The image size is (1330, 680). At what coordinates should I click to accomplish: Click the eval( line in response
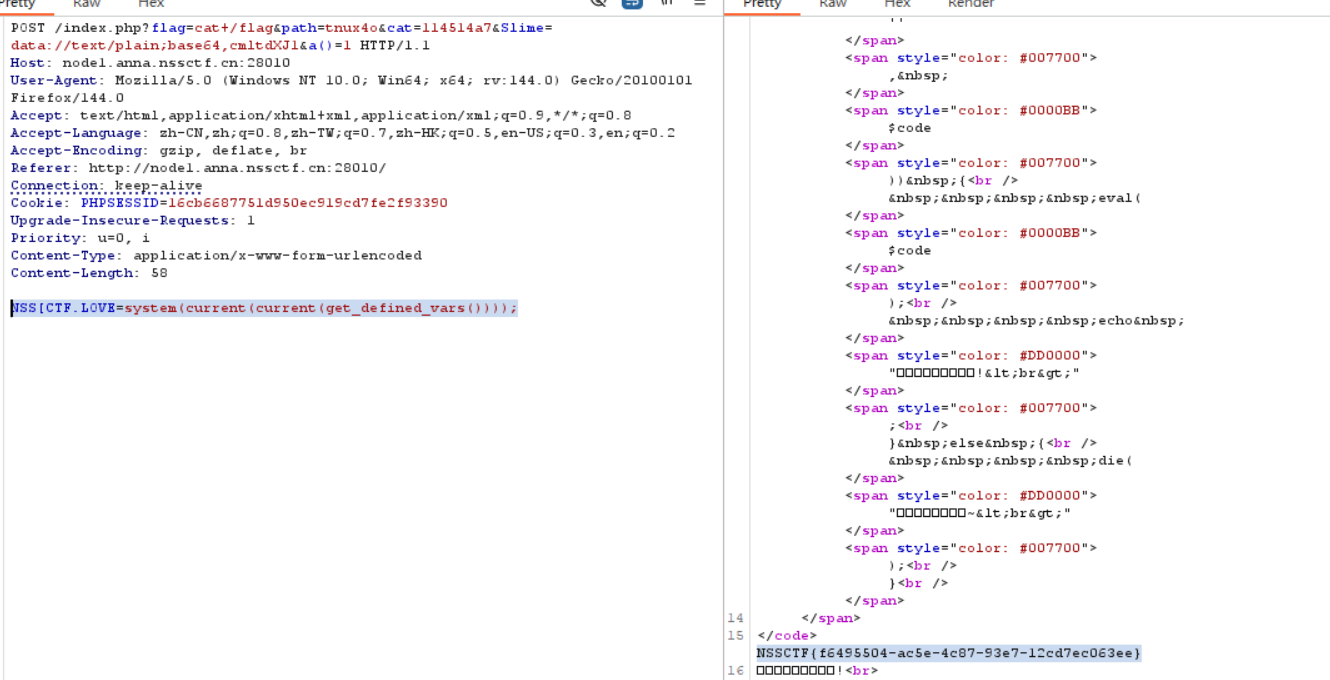[1014, 198]
